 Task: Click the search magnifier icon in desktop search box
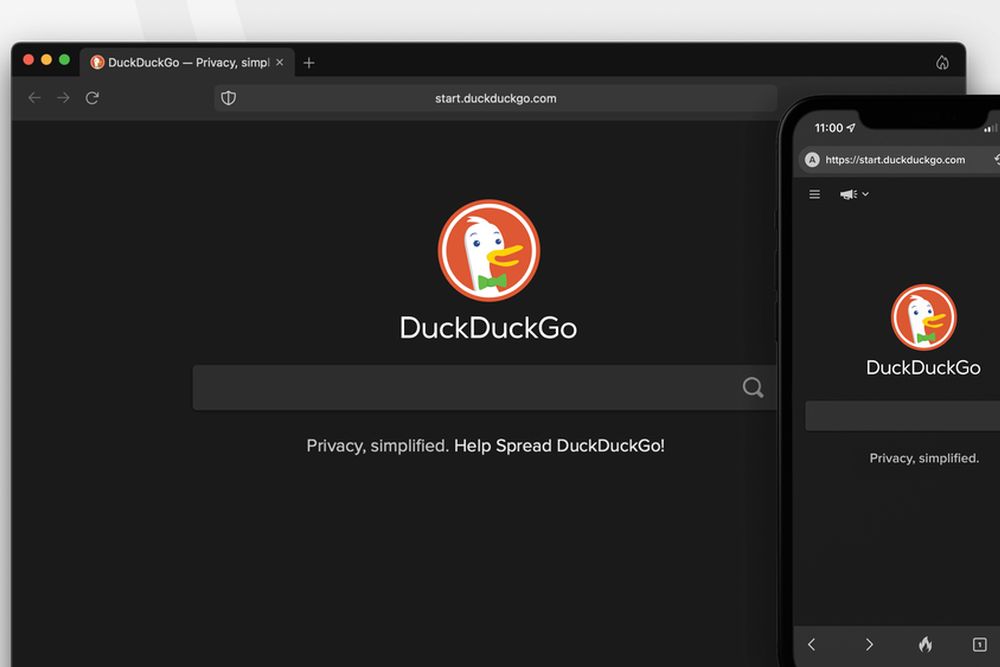pos(753,388)
